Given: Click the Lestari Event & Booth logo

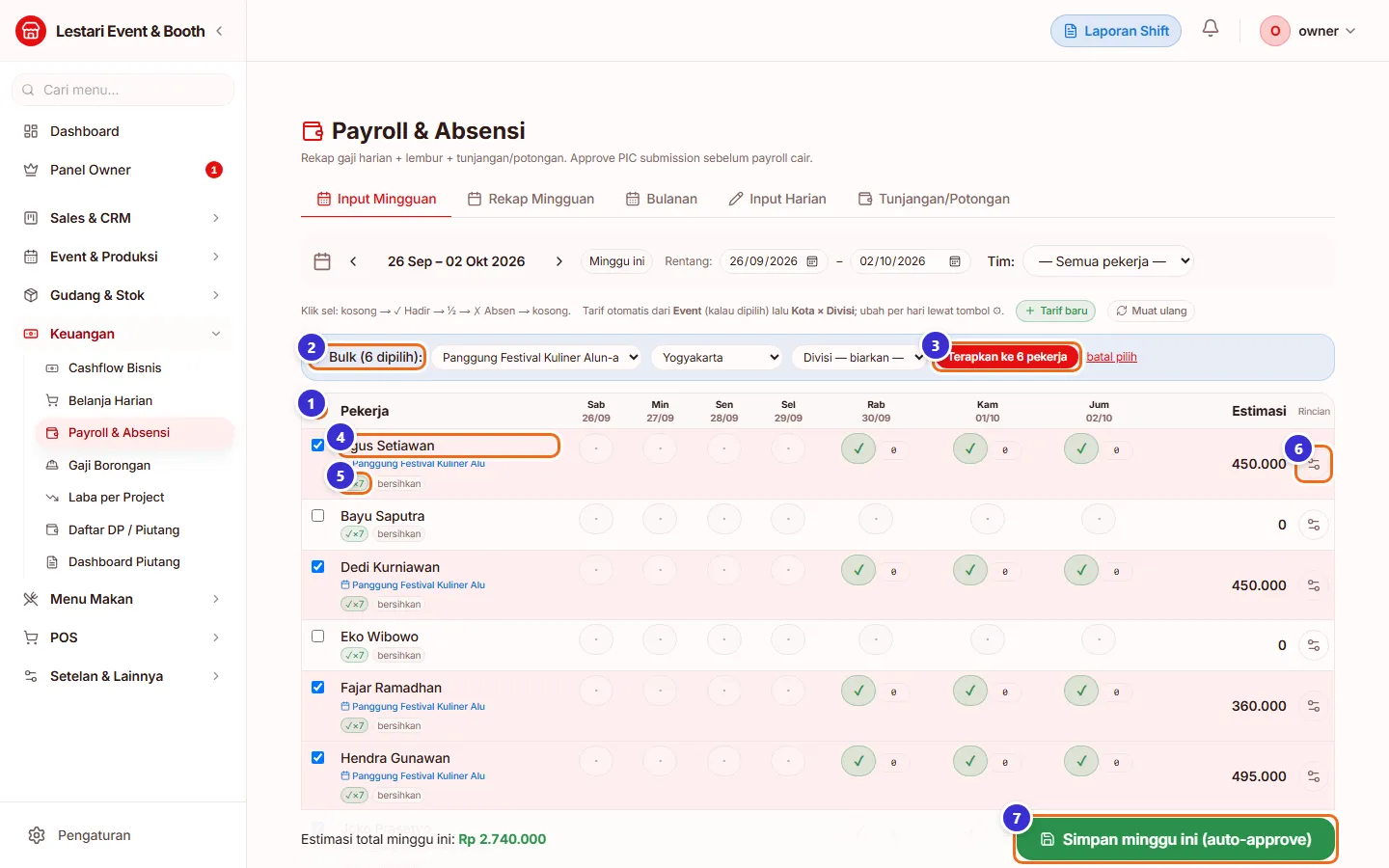Looking at the screenshot, I should pos(31,31).
